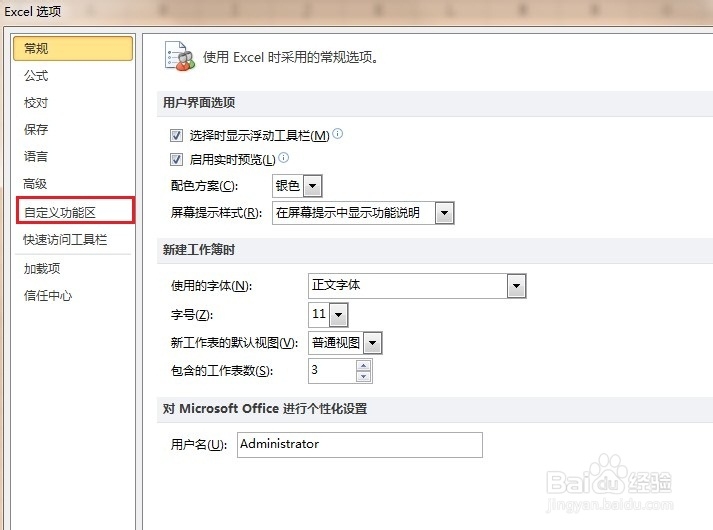The width and height of the screenshot is (713, 530).
Task: Toggle 启用实时预览 checkbox
Action: [x=176, y=159]
